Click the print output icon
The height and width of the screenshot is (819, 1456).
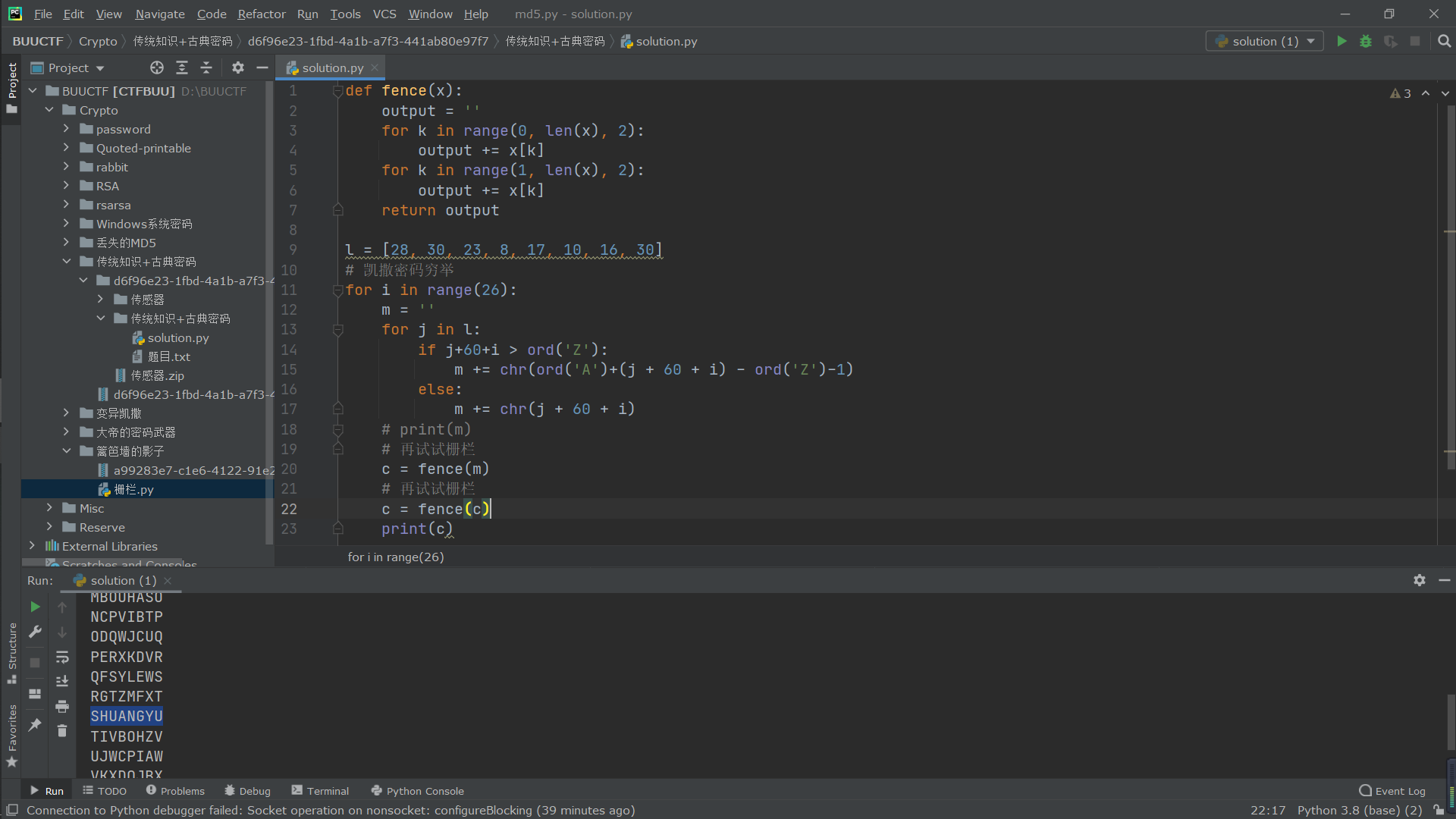(62, 707)
